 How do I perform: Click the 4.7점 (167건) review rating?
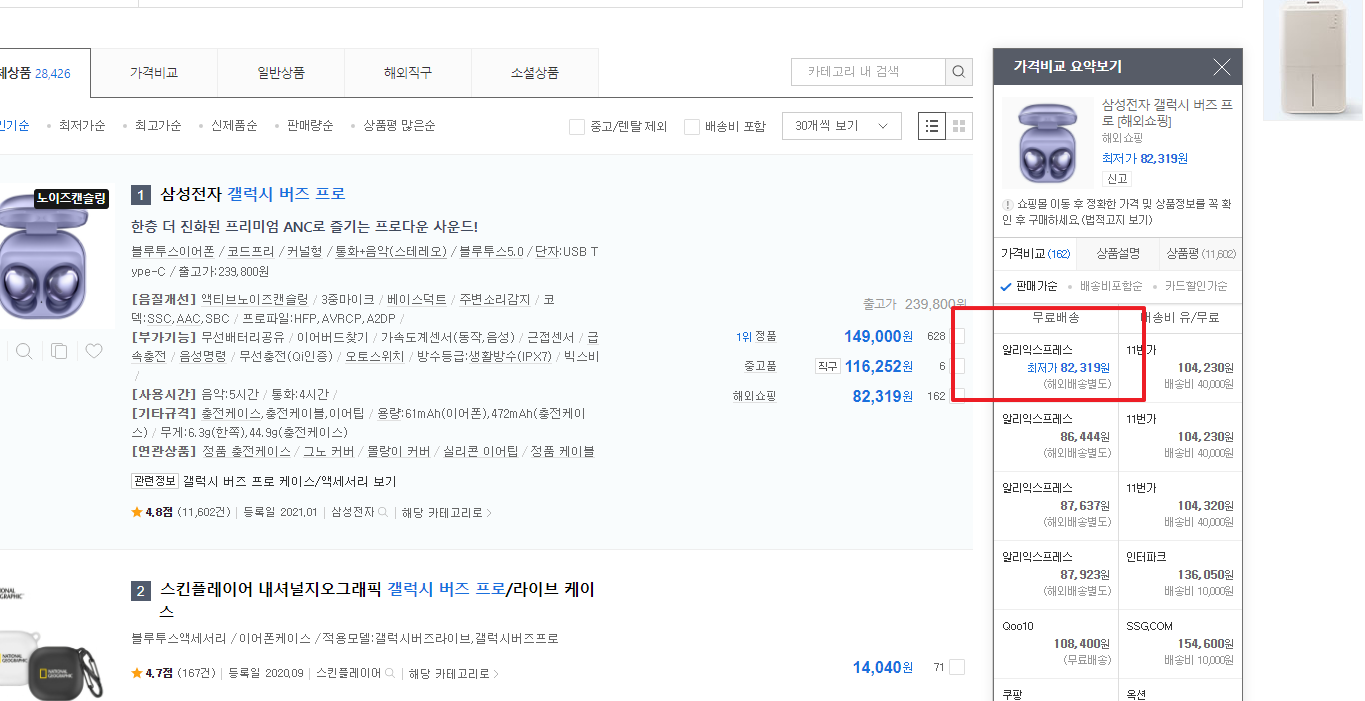(174, 674)
